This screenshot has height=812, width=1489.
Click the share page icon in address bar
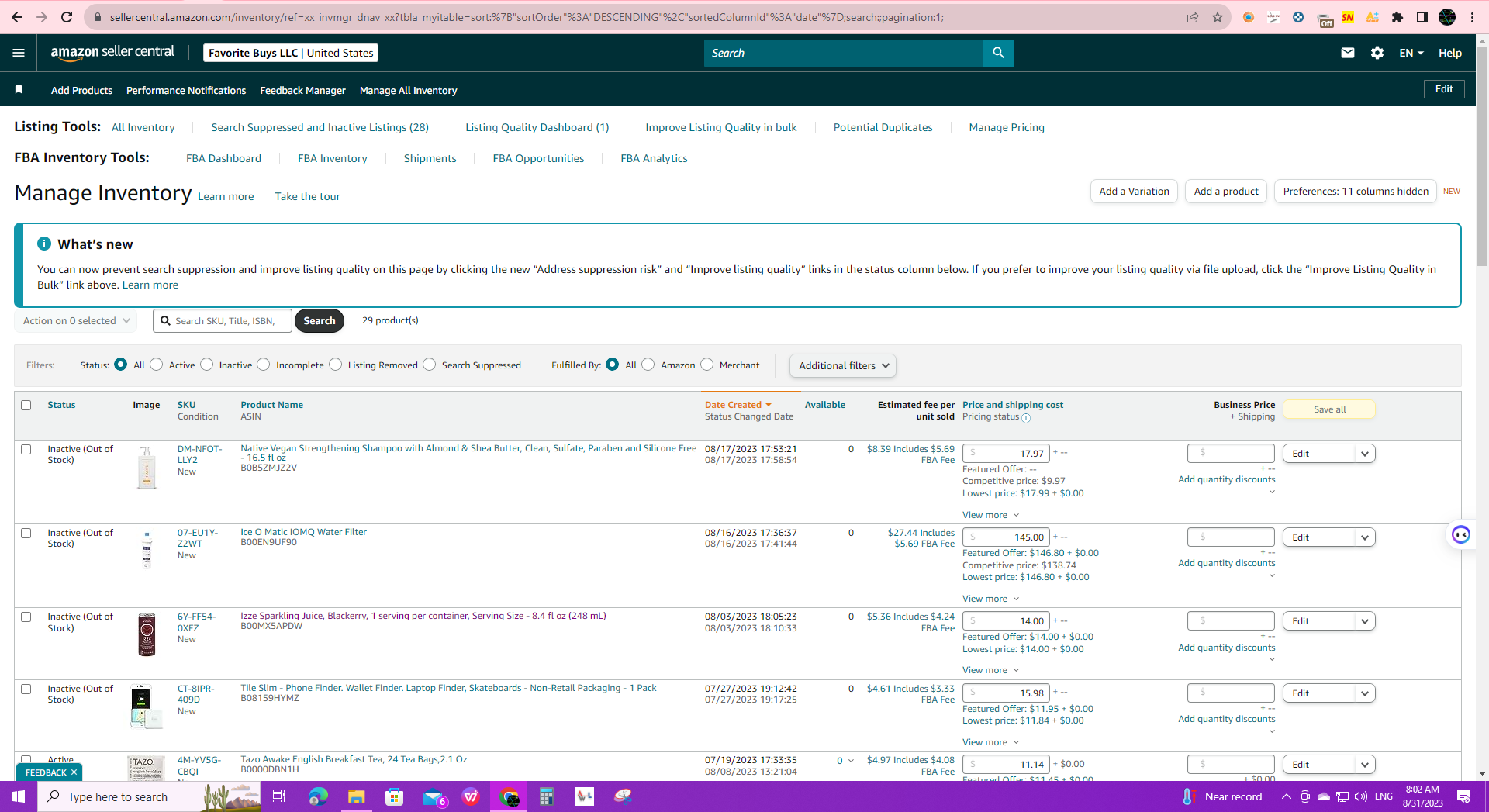pos(1193,17)
